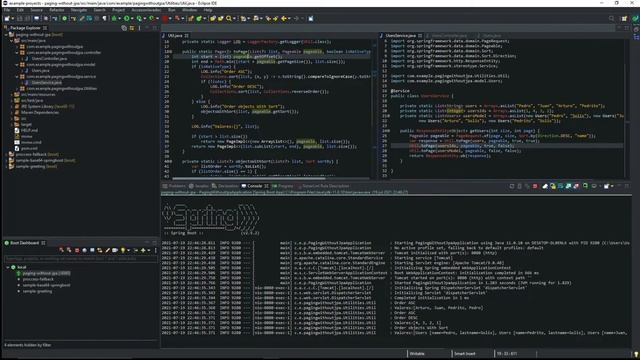Click the Pin Editor toolbar icon
Image resolution: width=640 pixels, height=360 pixels.
311,18
